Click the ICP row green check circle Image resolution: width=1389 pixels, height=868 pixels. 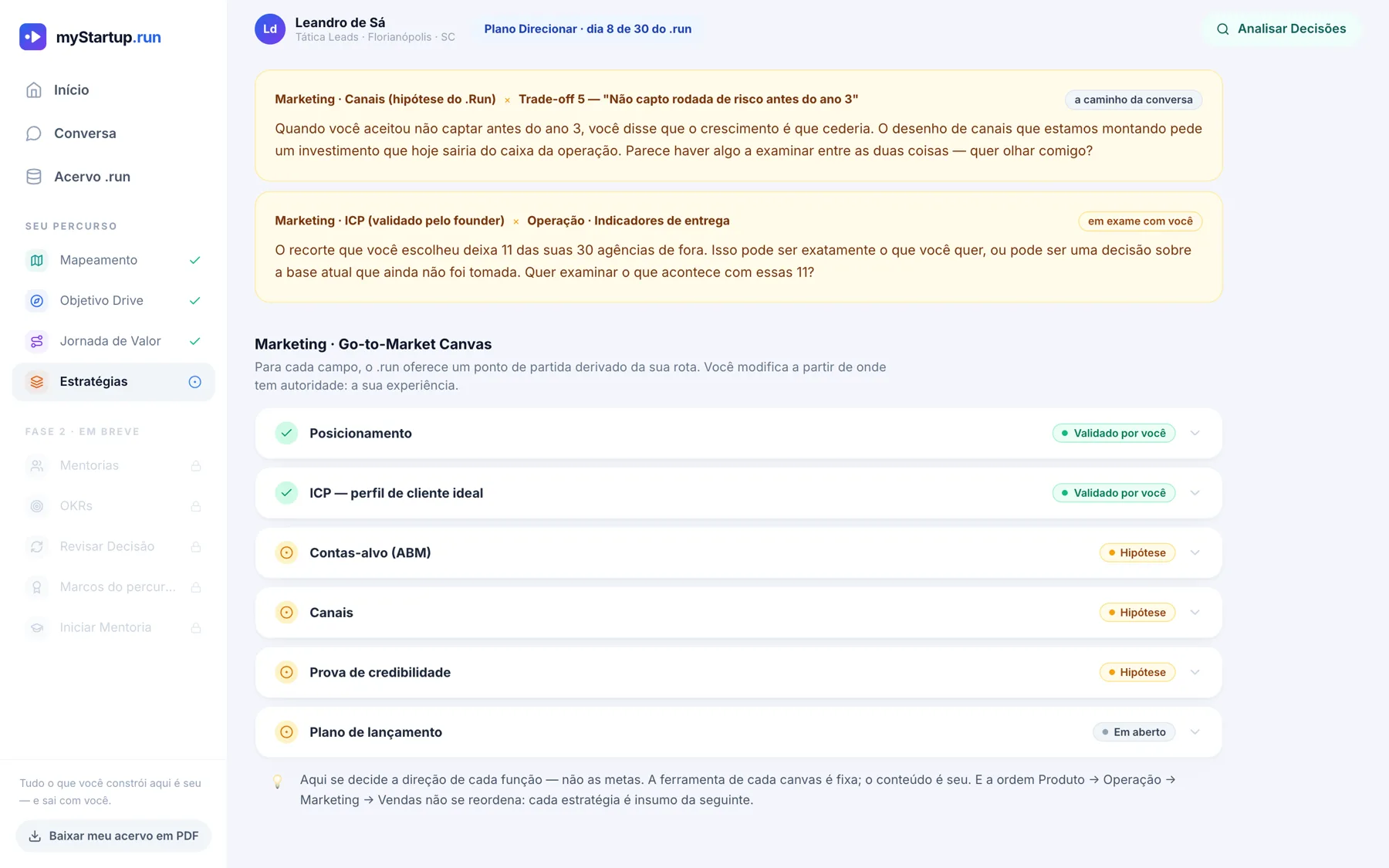(286, 493)
